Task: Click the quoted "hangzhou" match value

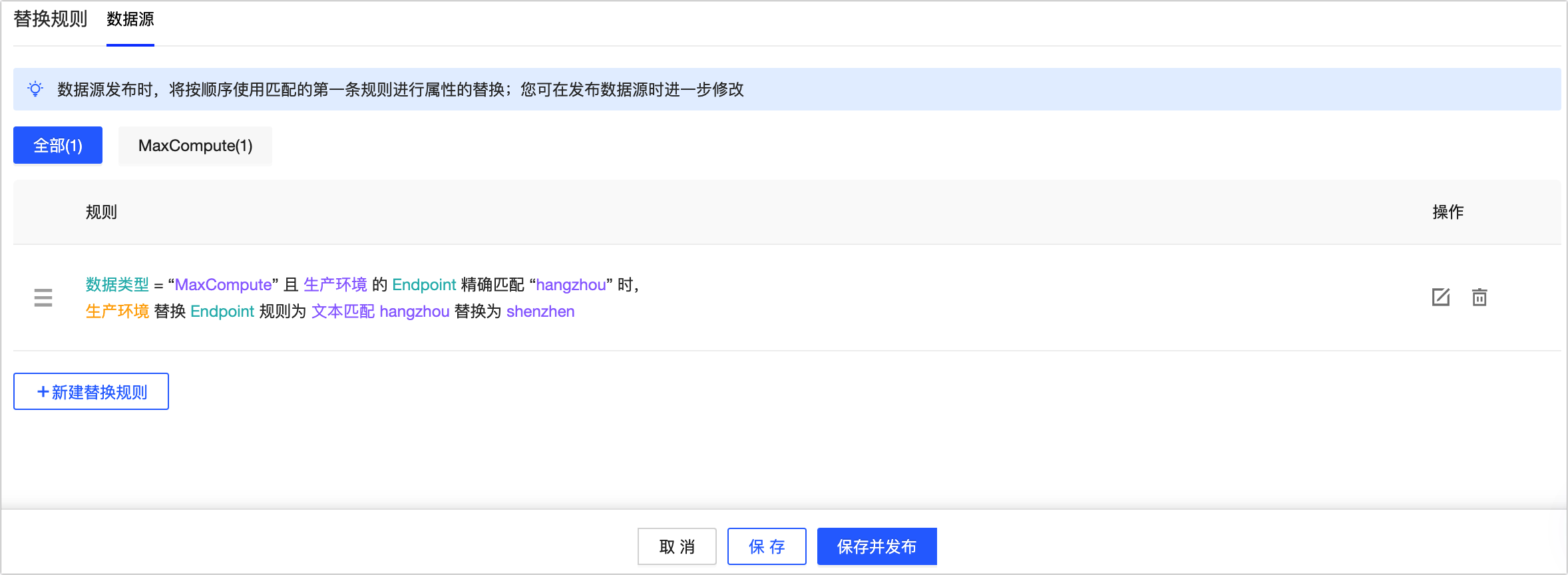Action: click(x=571, y=284)
